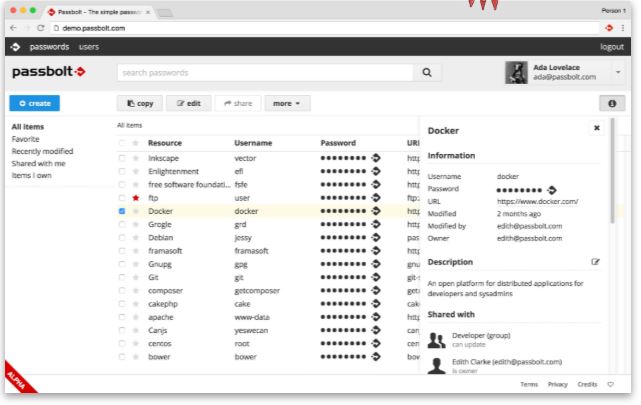Toggle the select-all checkbox in the table header
The width and height of the screenshot is (641, 405).
pyautogui.click(x=122, y=143)
